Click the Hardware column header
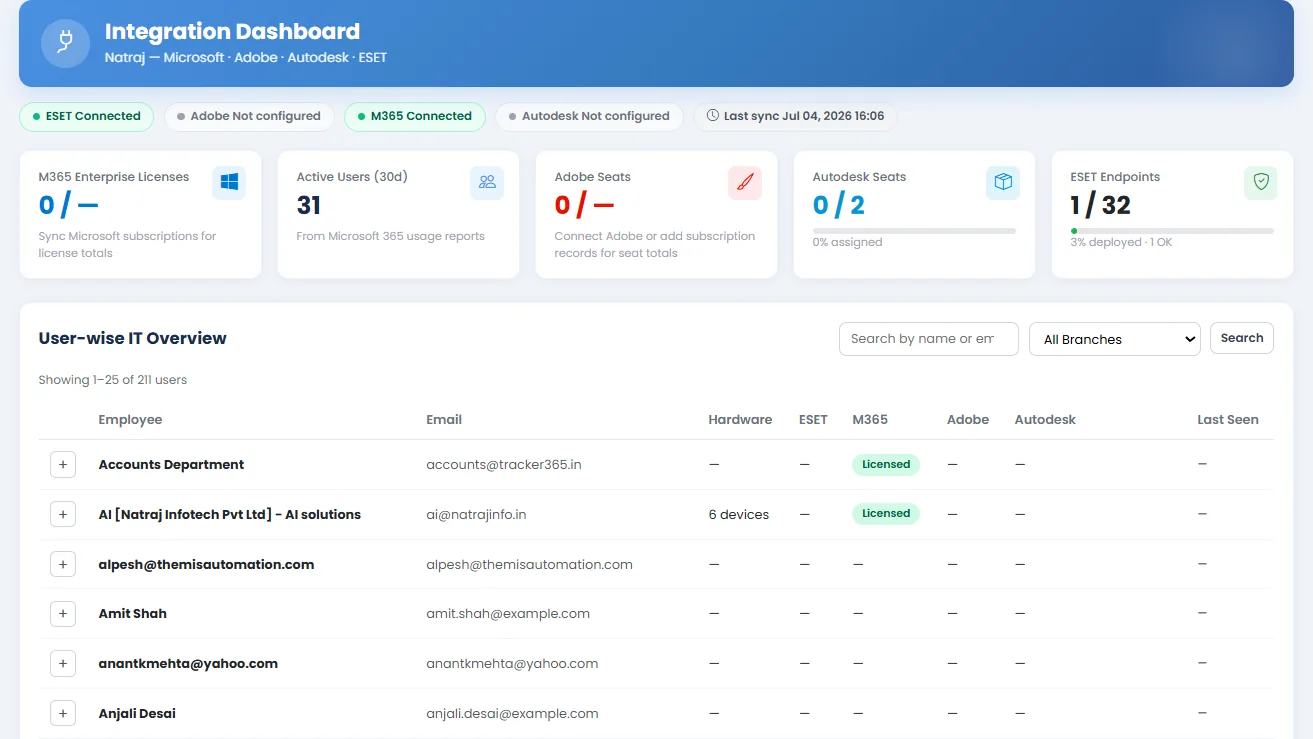This screenshot has height=739, width=1313. point(740,420)
